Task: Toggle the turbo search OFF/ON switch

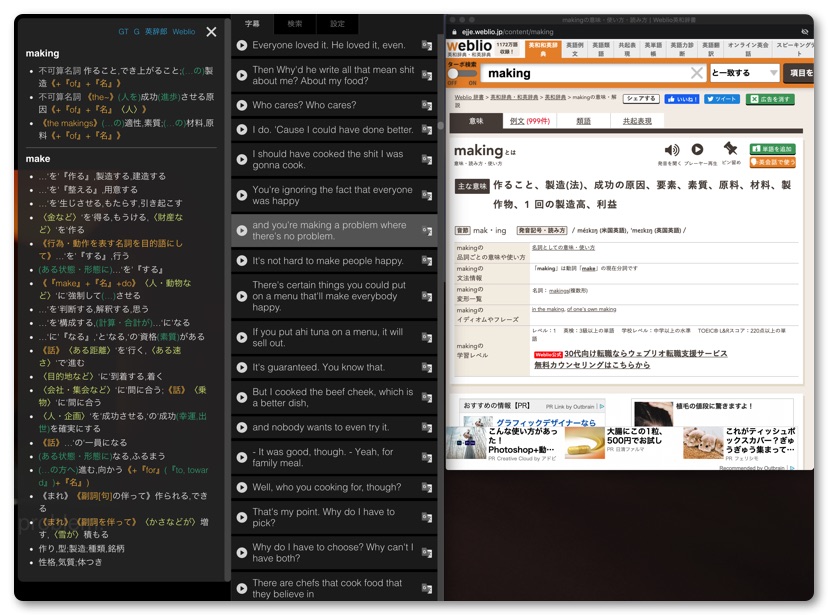Action: click(462, 74)
